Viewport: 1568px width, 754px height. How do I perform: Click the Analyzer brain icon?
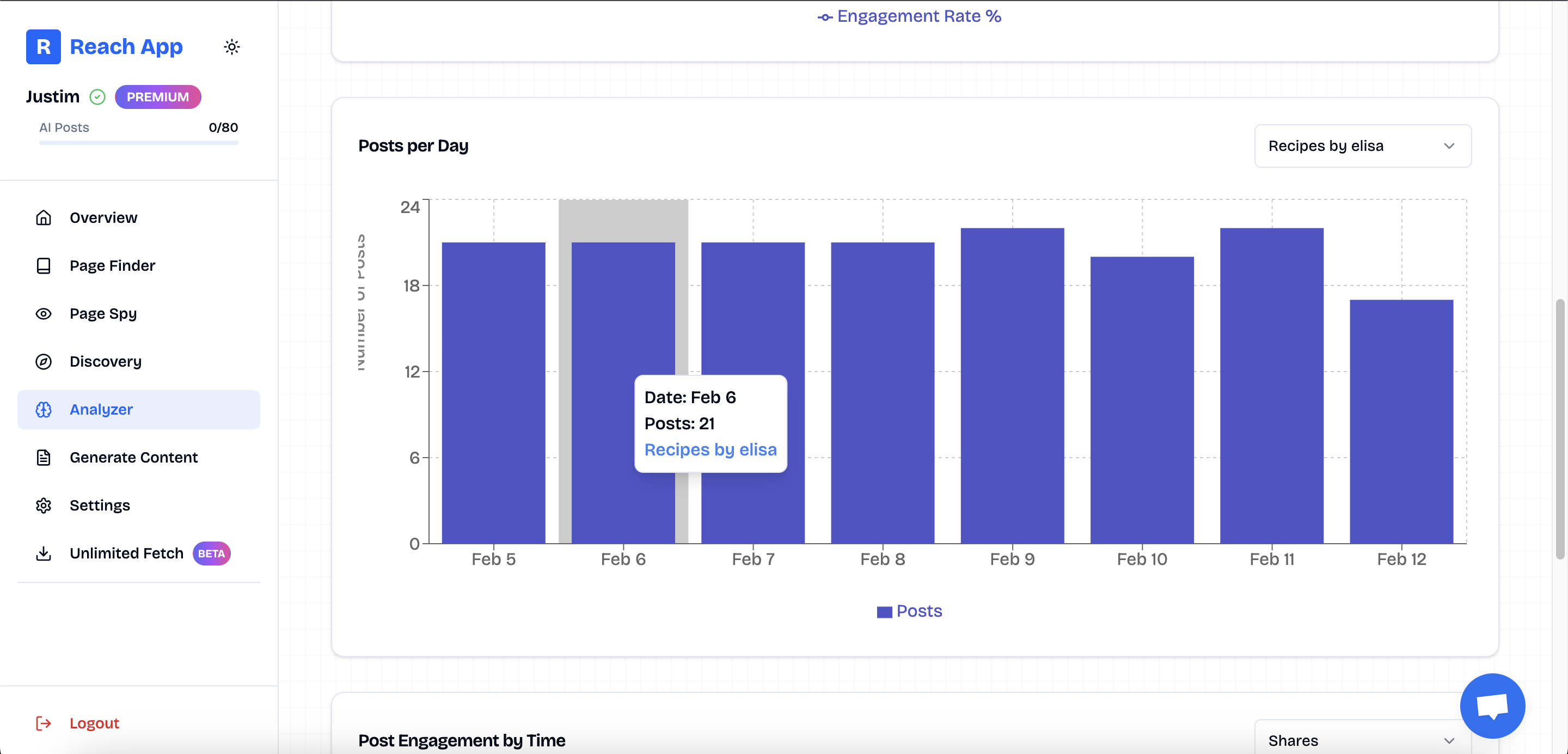click(x=43, y=409)
